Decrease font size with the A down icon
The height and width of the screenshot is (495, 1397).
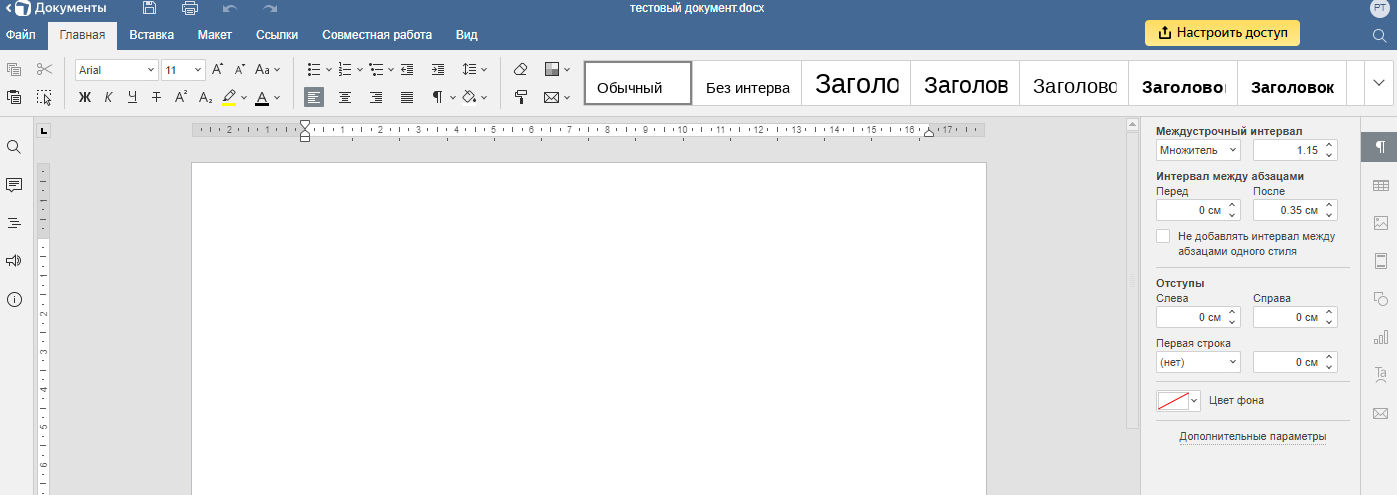coord(239,70)
